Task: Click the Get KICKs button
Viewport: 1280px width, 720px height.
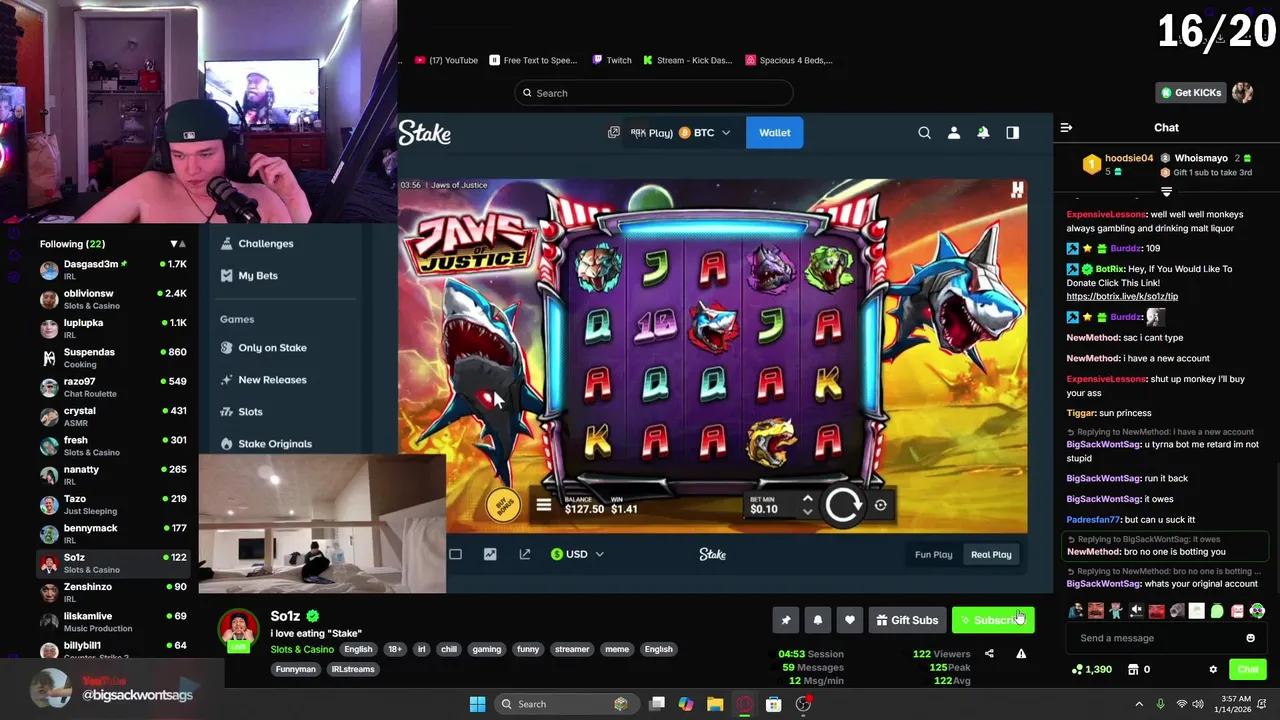Action: click(x=1191, y=92)
